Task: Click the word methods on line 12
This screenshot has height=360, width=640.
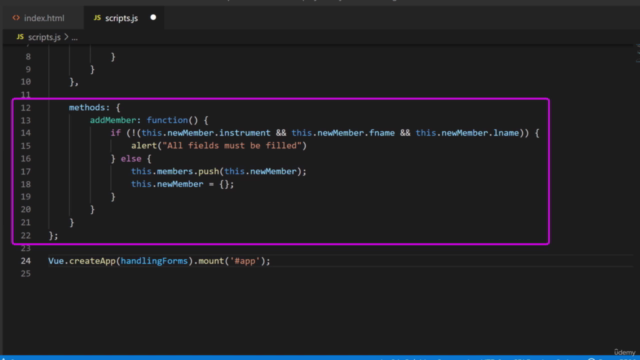Action: click(87, 107)
